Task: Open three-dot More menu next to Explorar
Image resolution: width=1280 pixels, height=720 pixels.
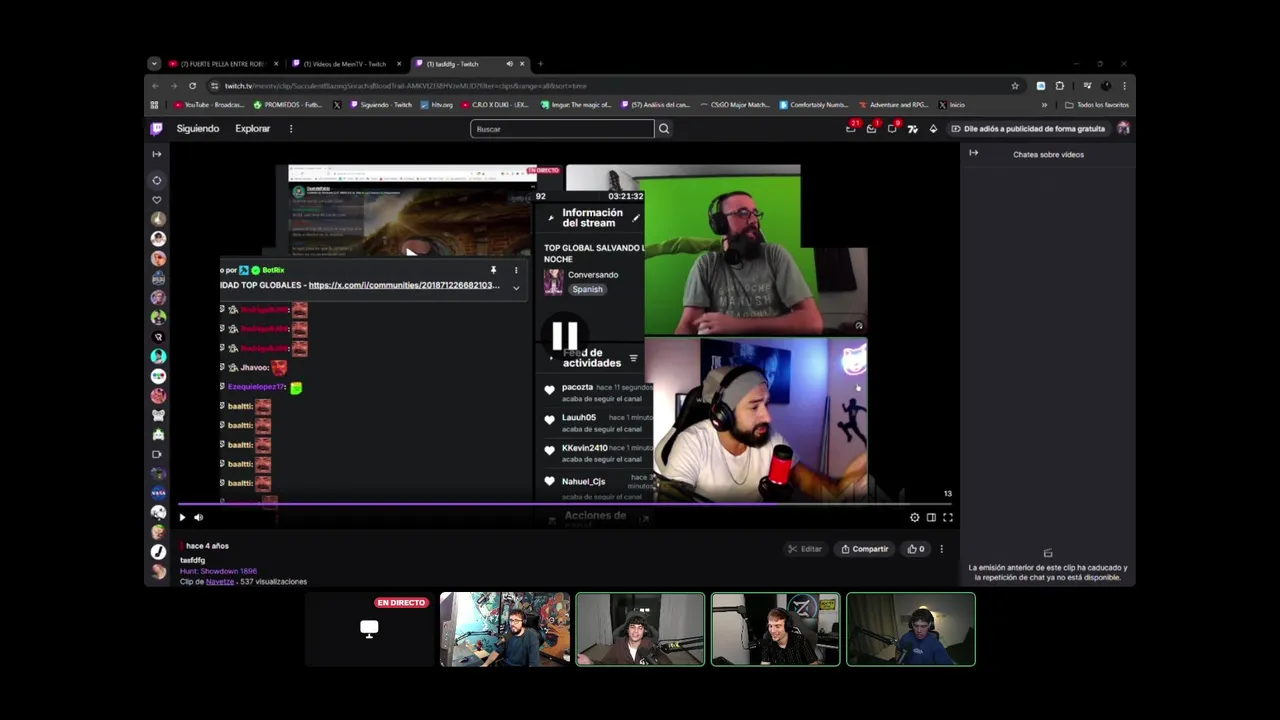Action: (291, 128)
